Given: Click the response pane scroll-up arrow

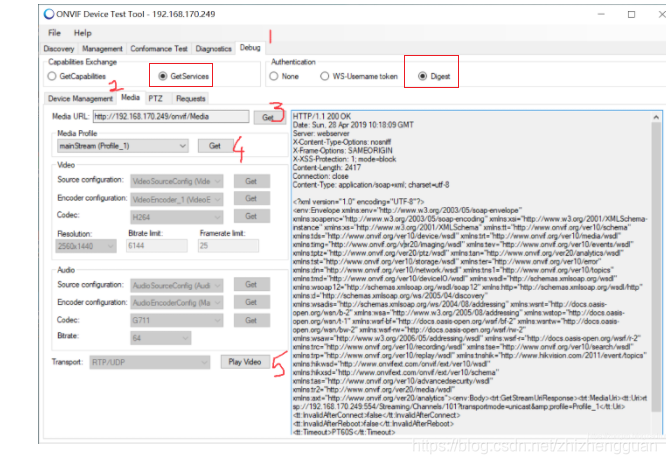Looking at the screenshot, I should coord(656,117).
